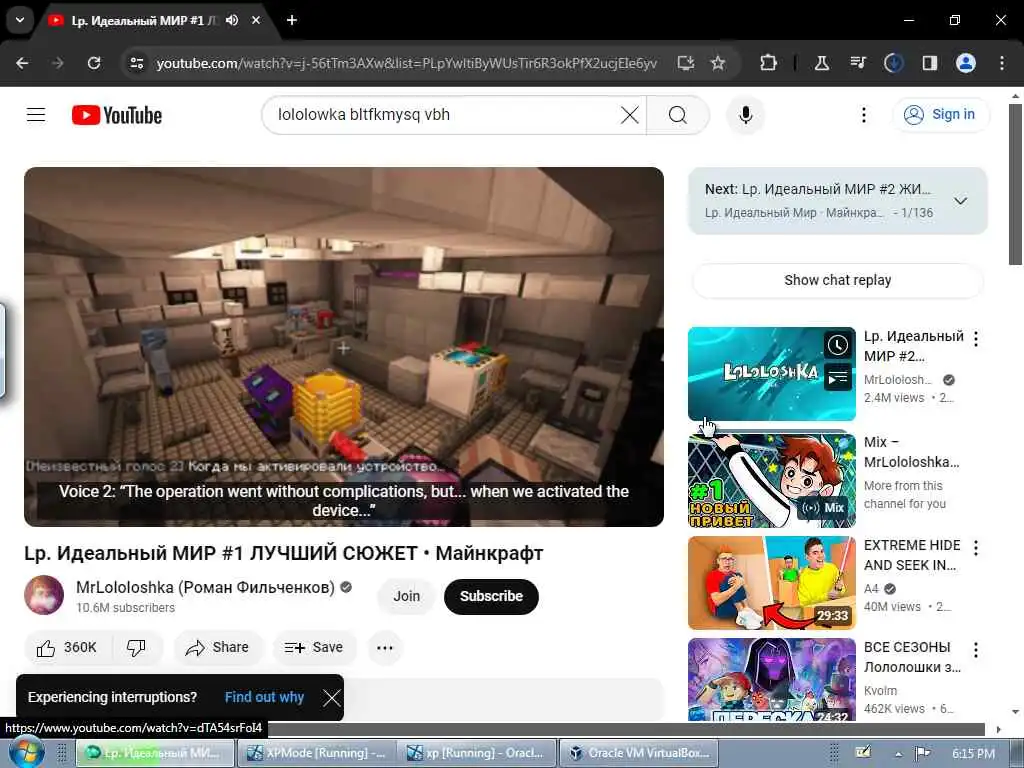
Task: Open the Mix – MrLololoshka title
Action: click(x=912, y=452)
